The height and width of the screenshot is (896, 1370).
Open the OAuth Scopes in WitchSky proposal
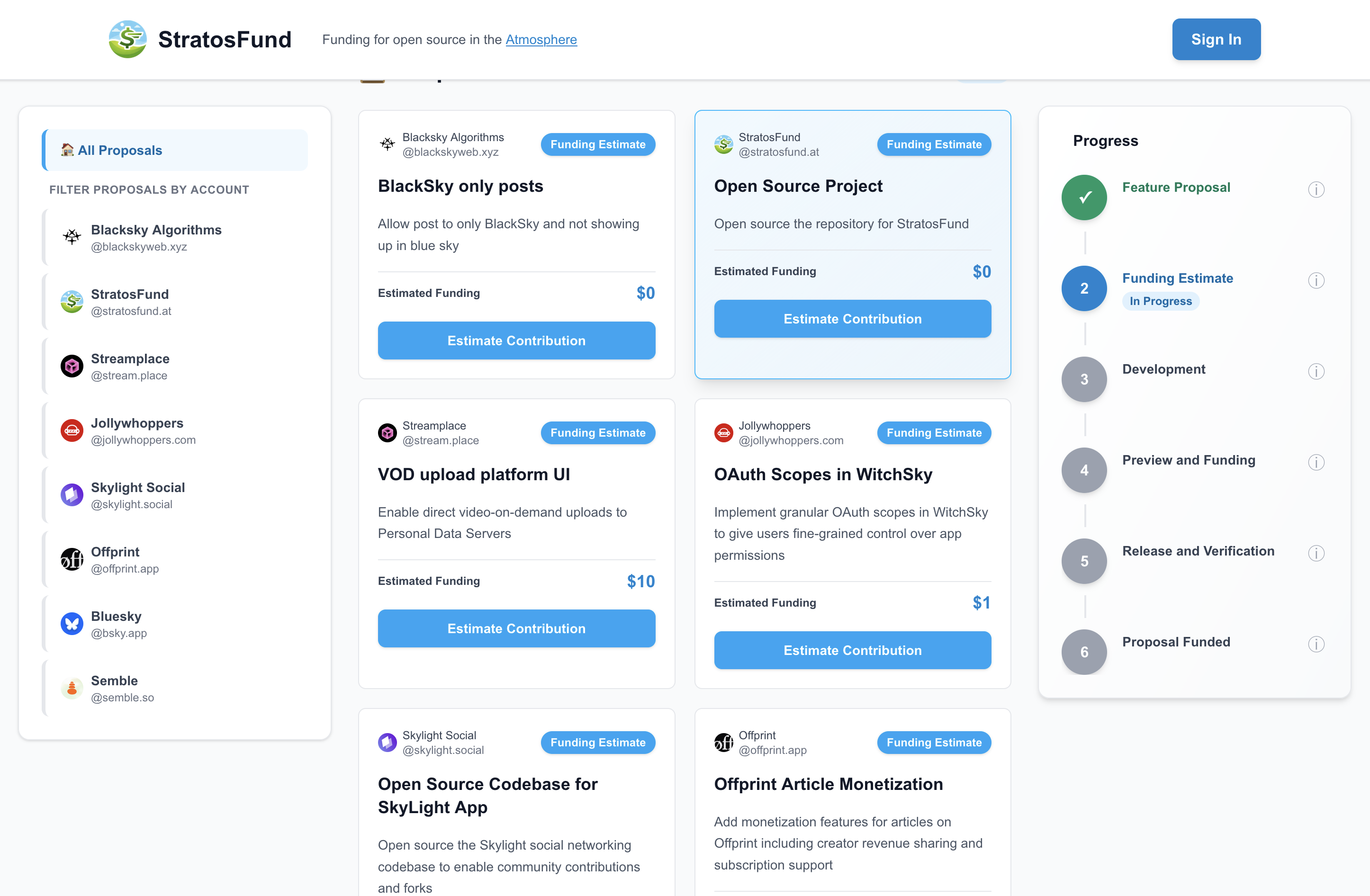pyautogui.click(x=822, y=474)
